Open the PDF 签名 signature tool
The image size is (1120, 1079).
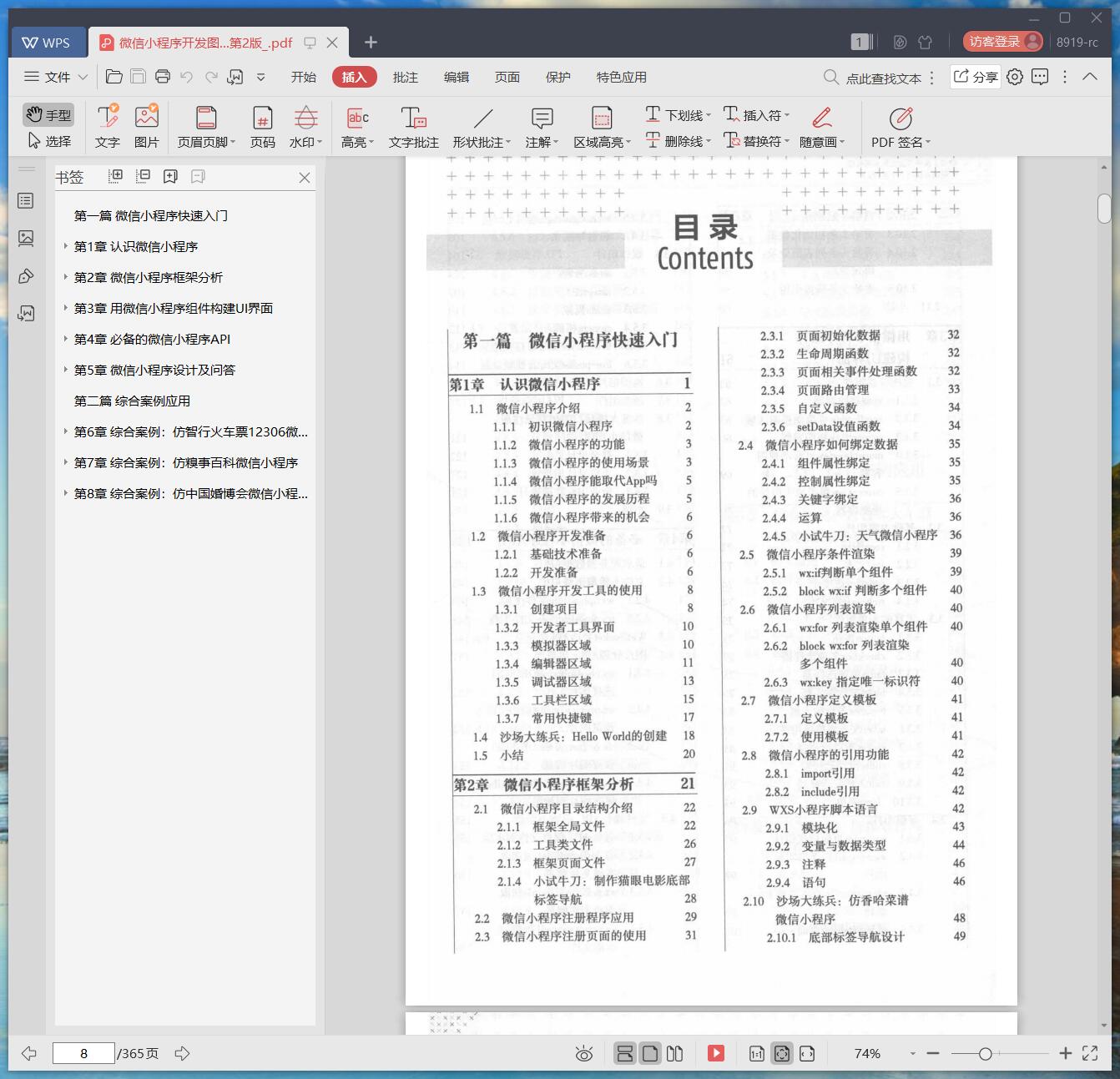coord(901,127)
